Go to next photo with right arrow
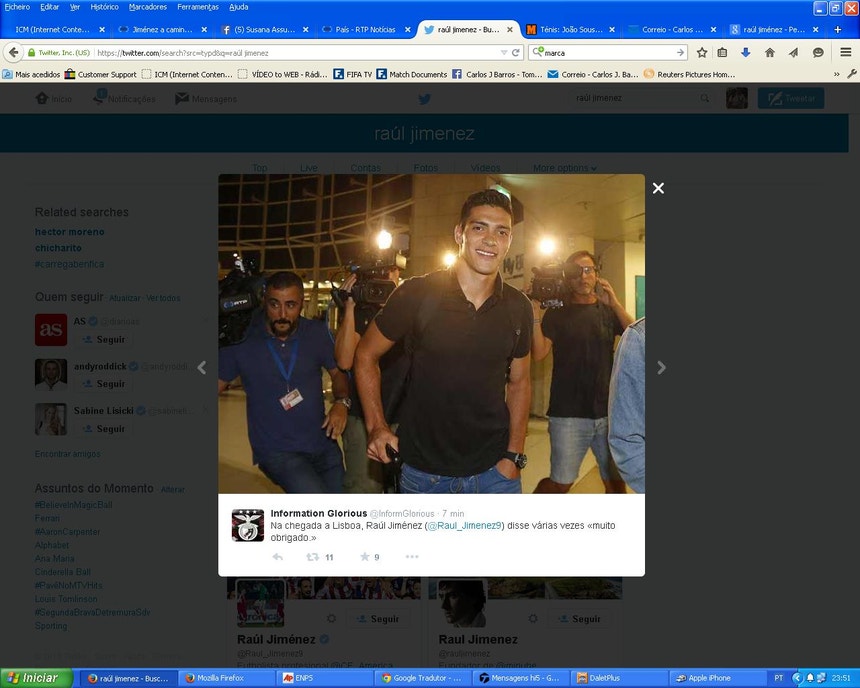This screenshot has width=860, height=688. coord(661,368)
